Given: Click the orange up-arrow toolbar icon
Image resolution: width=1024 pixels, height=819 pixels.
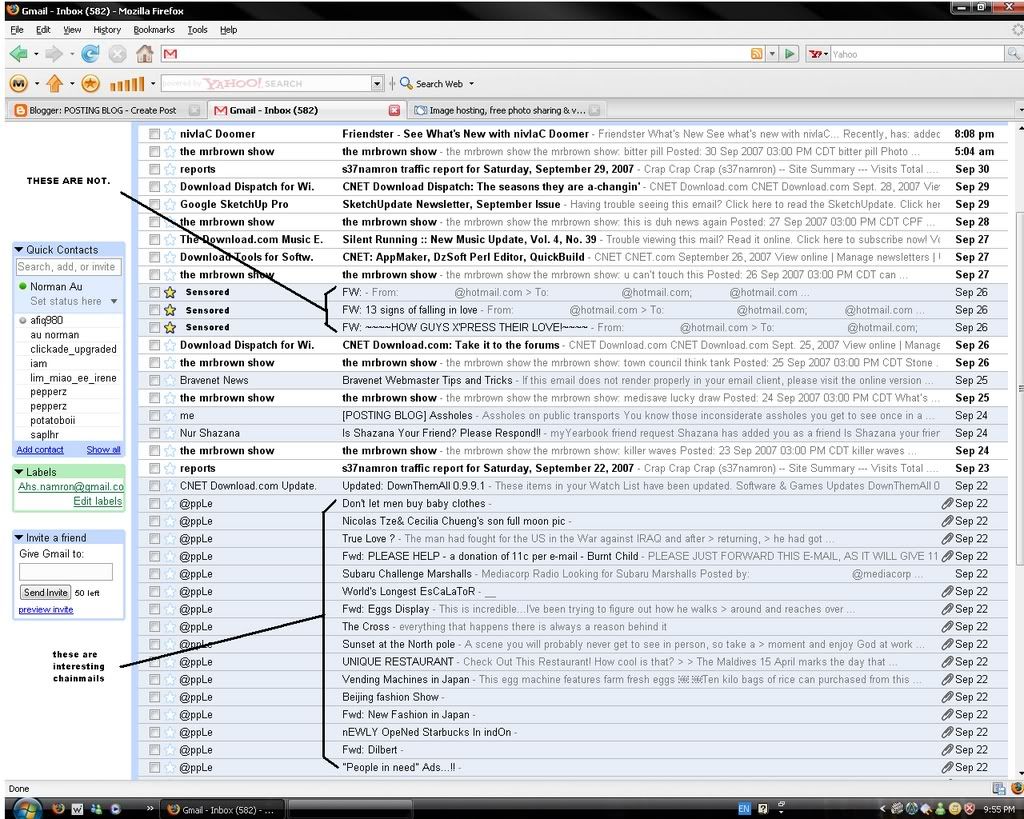Looking at the screenshot, I should (55, 84).
